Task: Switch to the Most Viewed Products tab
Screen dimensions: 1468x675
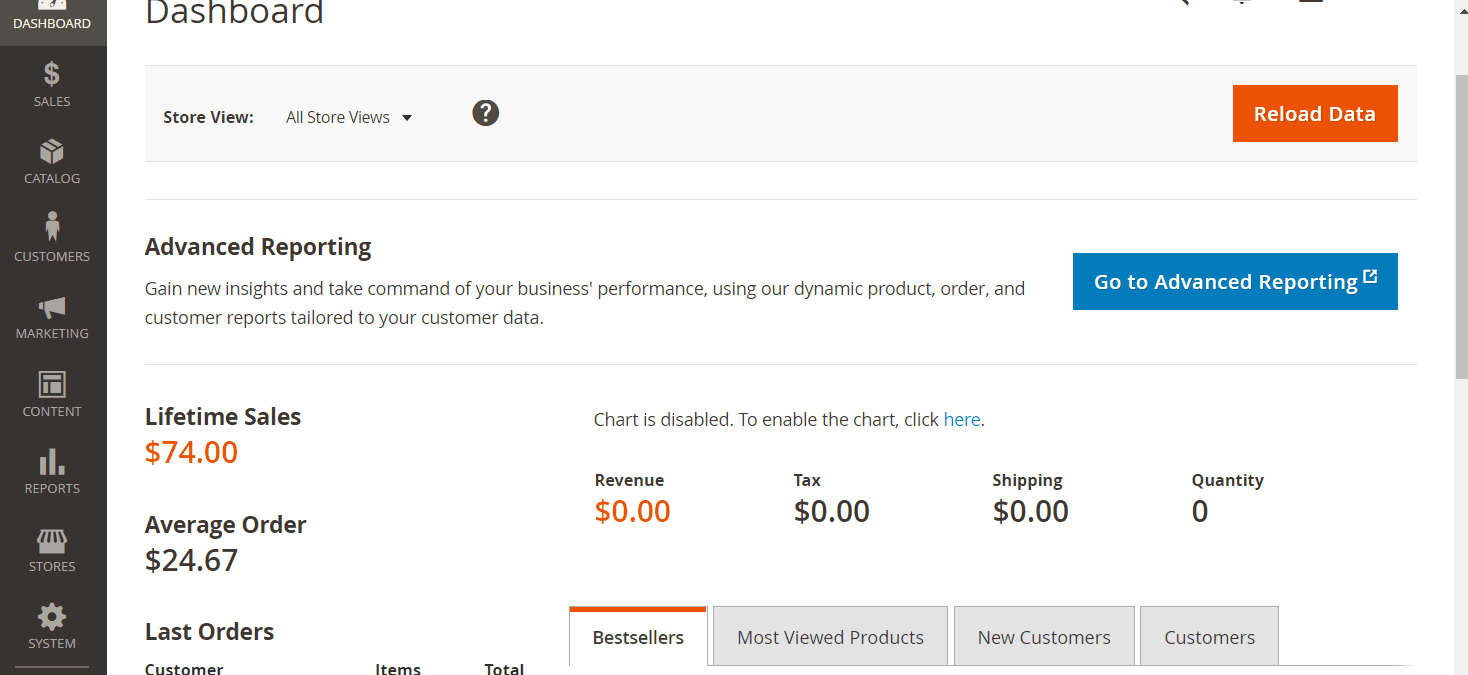Action: click(830, 637)
